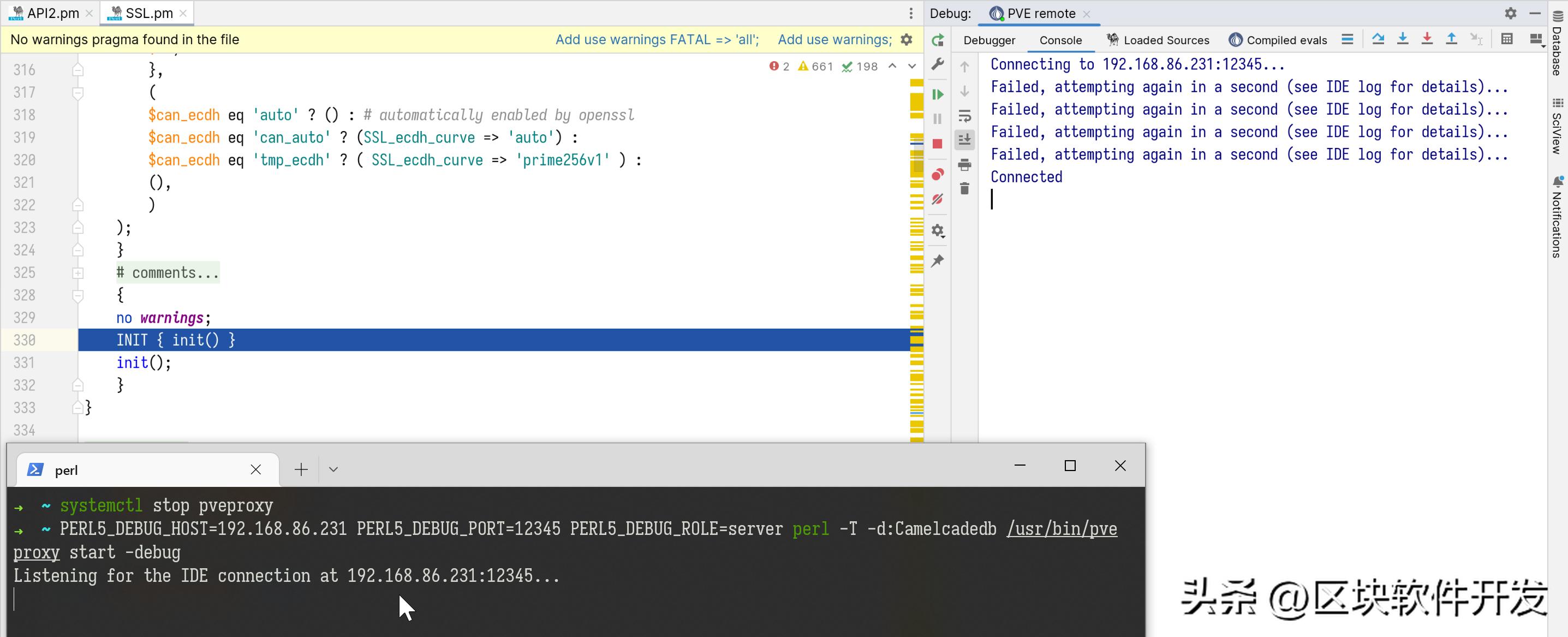Click the red Force Step Into icon
The width and height of the screenshot is (1568, 637).
[x=1427, y=40]
